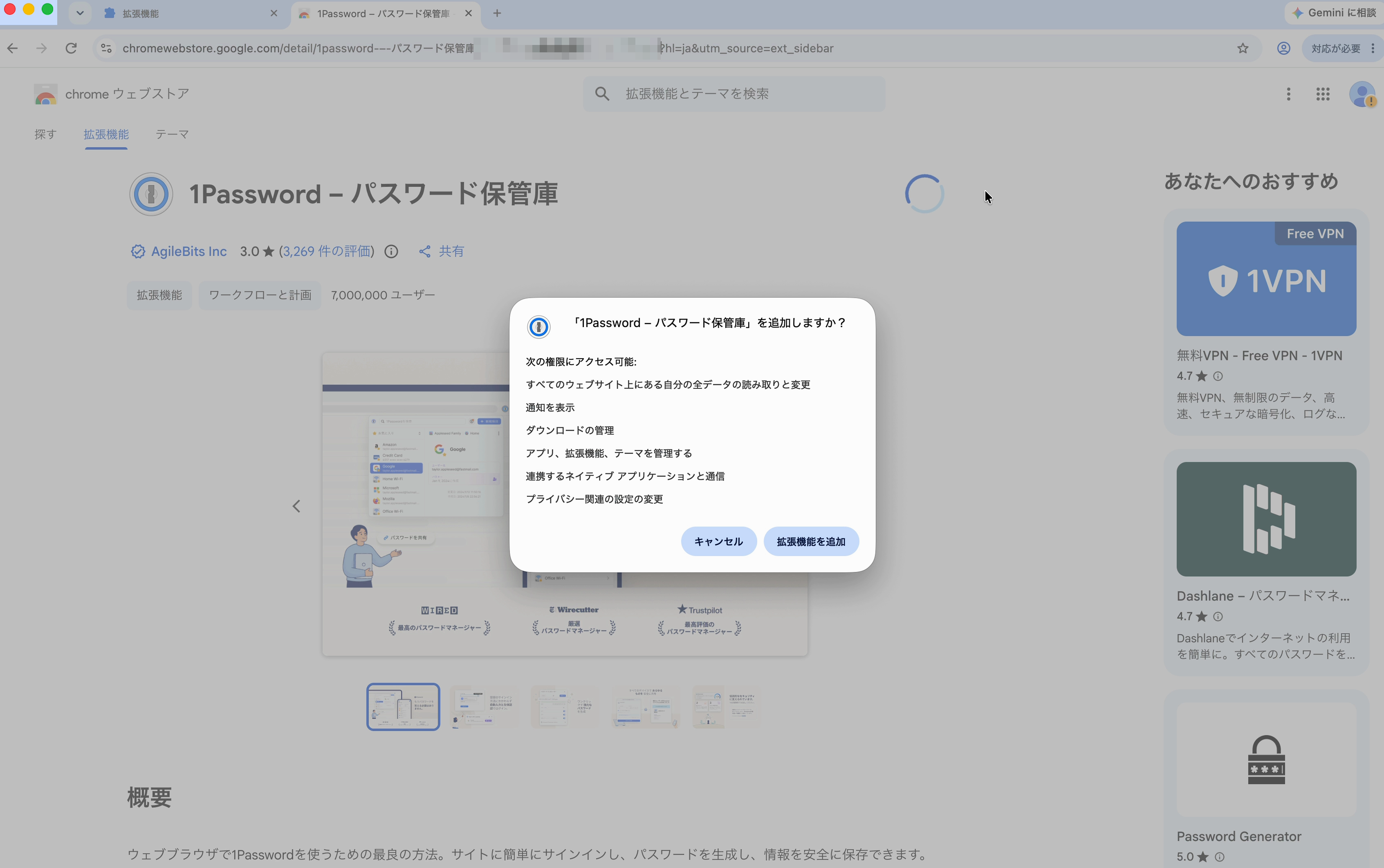
Task: Click the 概要 heading
Action: (149, 798)
